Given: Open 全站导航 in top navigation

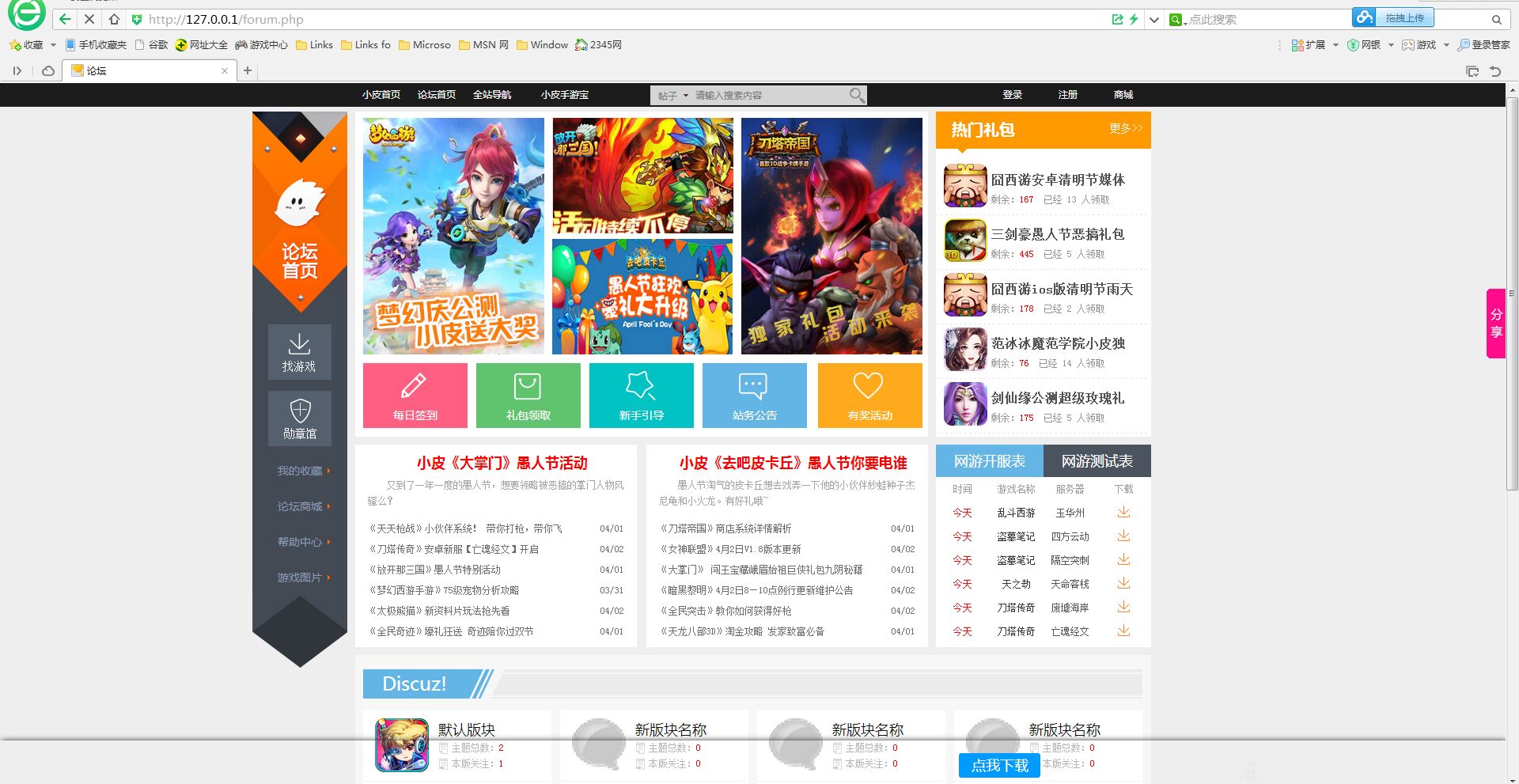Looking at the screenshot, I should click(492, 95).
